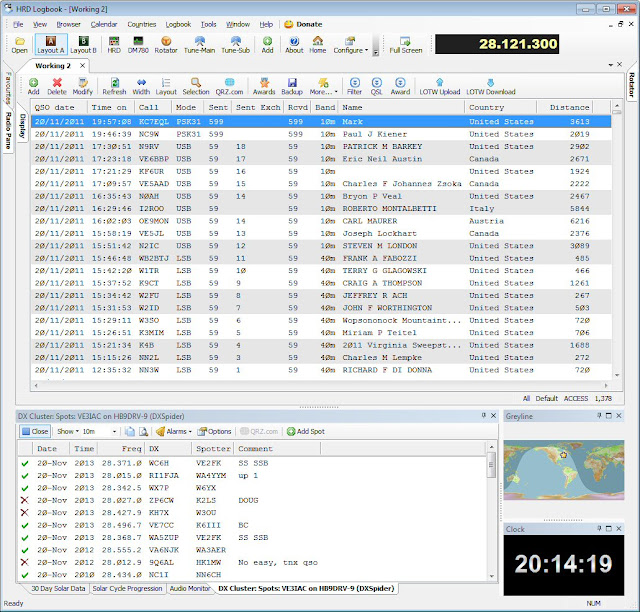Switch to Solar Cycle Progression tab
Screen dimensions: 640x612
click(127, 588)
